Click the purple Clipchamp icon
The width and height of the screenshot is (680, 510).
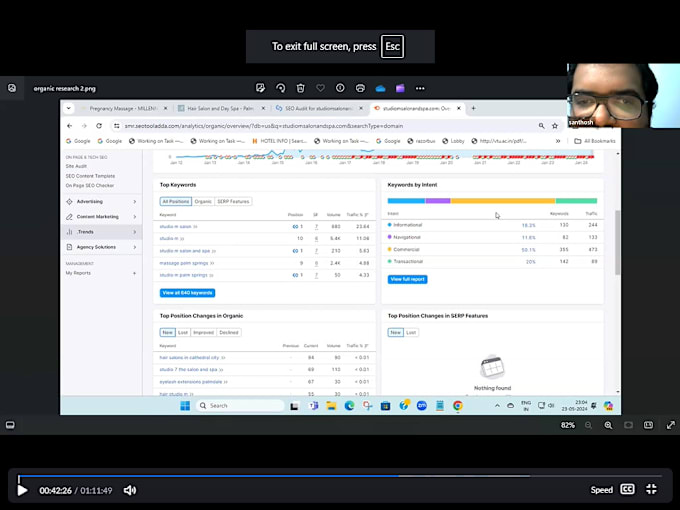400,88
